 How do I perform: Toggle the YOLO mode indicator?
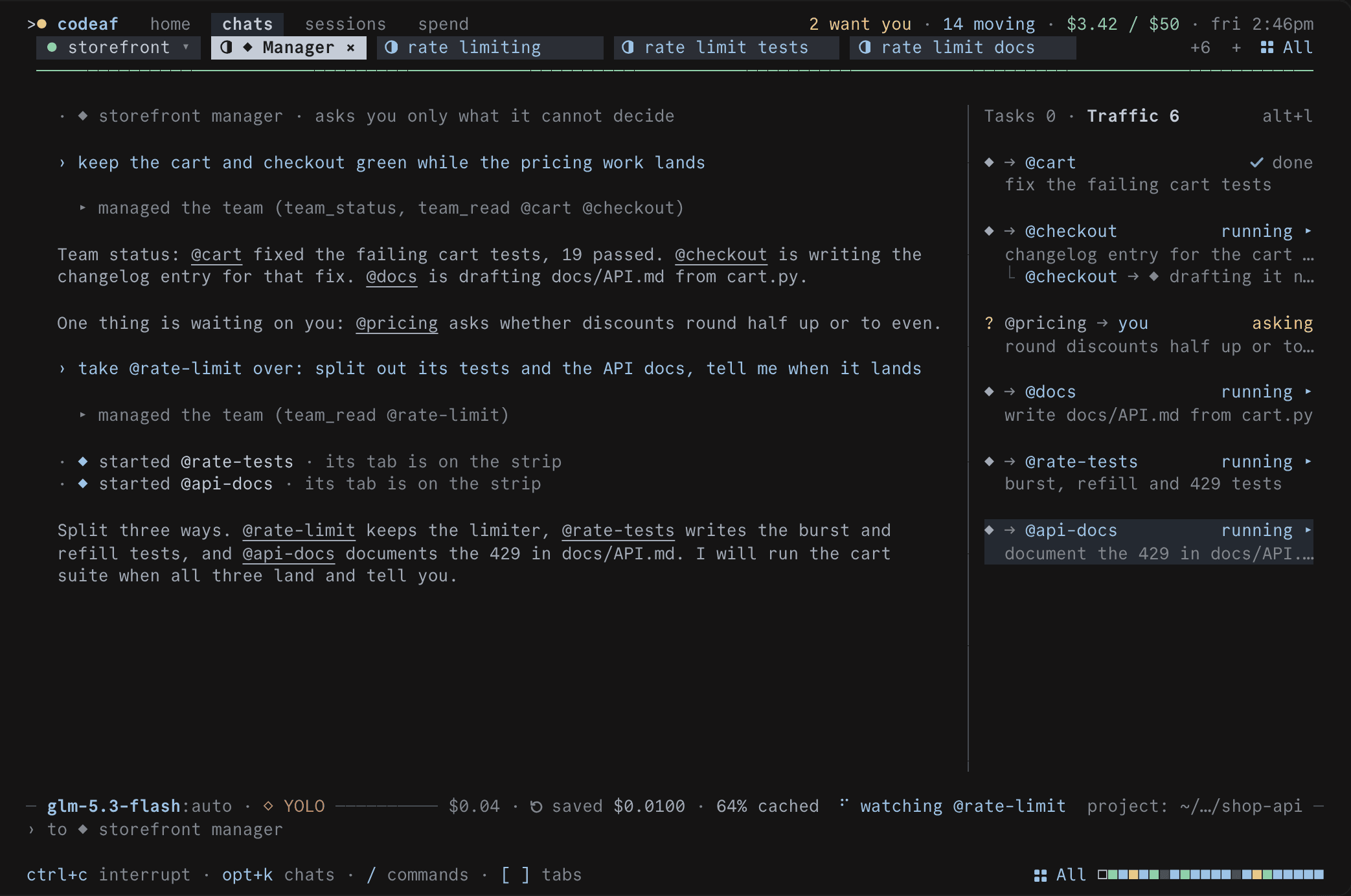tap(294, 806)
